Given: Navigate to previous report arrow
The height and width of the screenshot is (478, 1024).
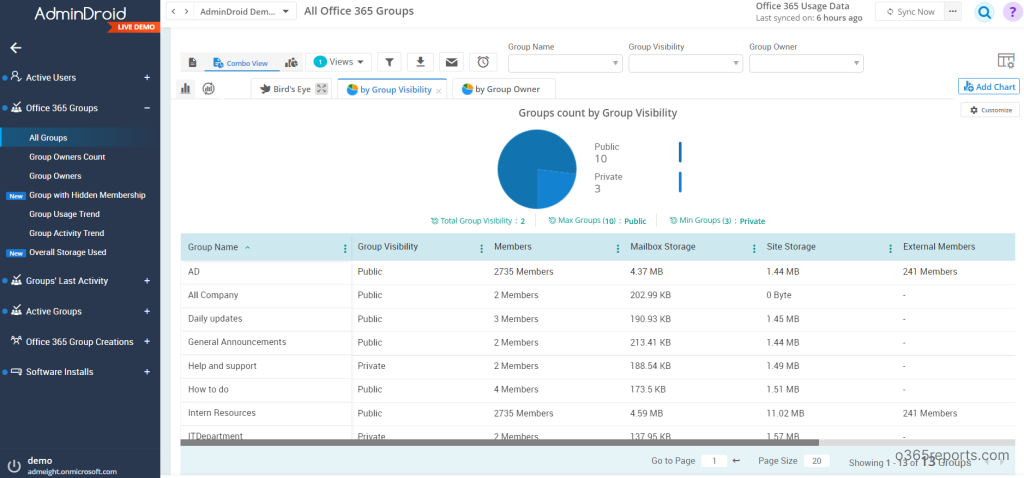Looking at the screenshot, I should click(x=174, y=11).
